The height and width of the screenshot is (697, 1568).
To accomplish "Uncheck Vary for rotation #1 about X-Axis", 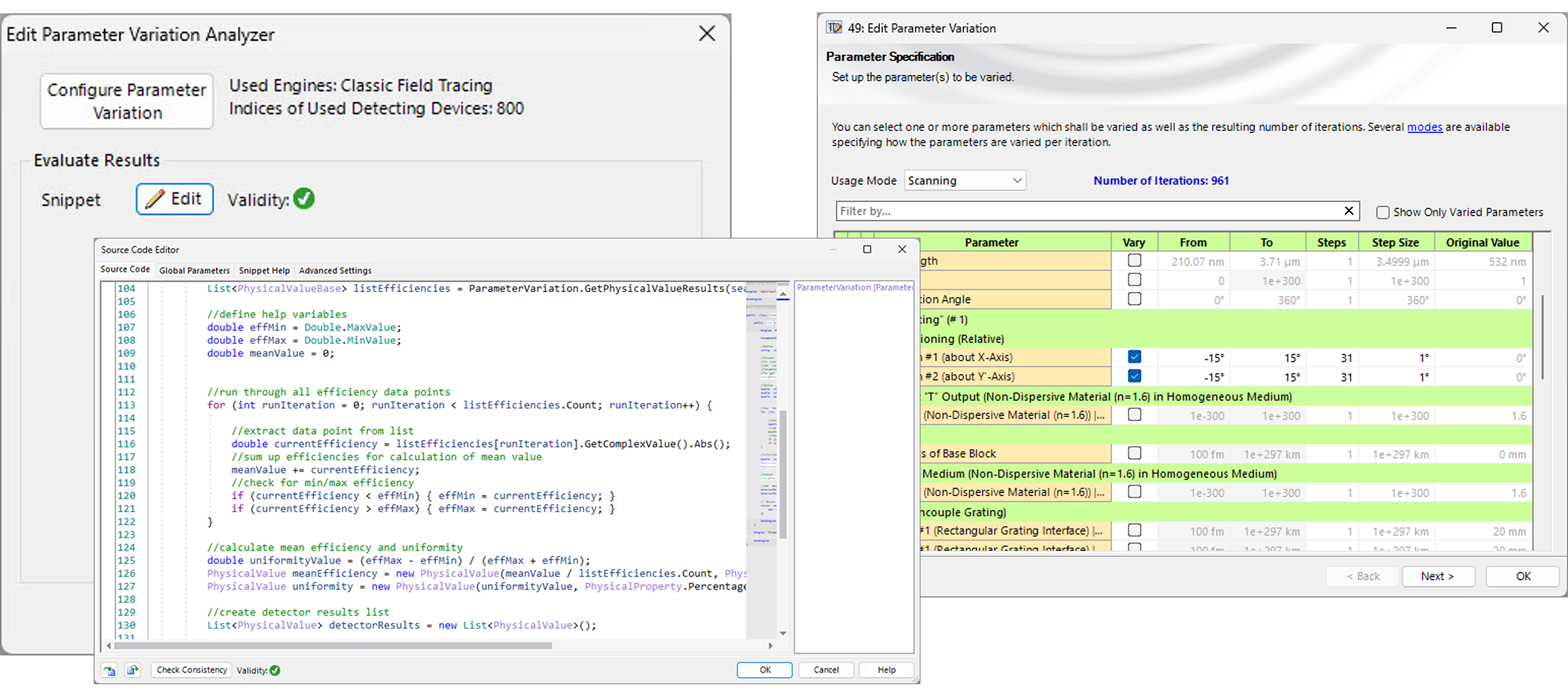I will (1136, 357).
